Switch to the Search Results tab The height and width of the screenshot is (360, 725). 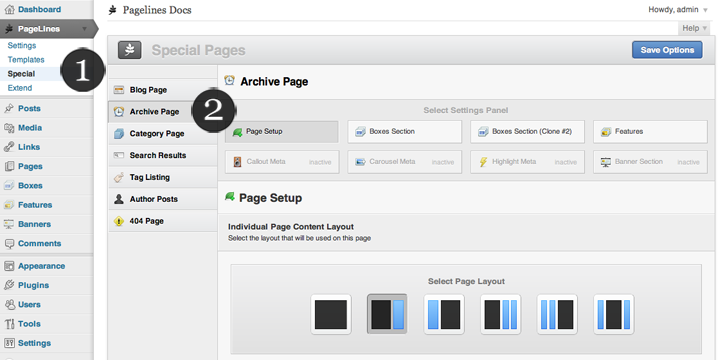163,155
